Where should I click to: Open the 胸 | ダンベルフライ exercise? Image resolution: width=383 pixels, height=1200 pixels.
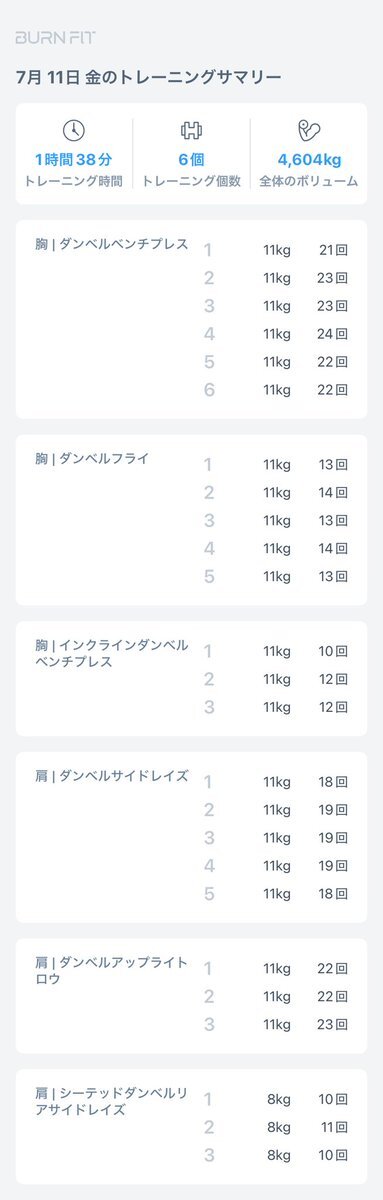point(92,458)
